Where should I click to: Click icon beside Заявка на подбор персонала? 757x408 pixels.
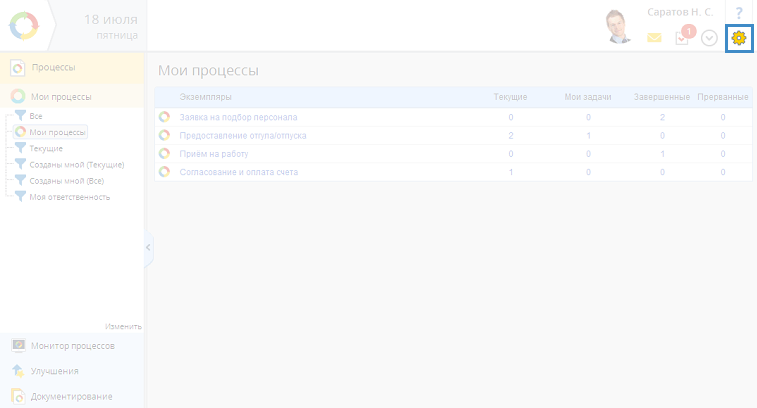point(165,117)
